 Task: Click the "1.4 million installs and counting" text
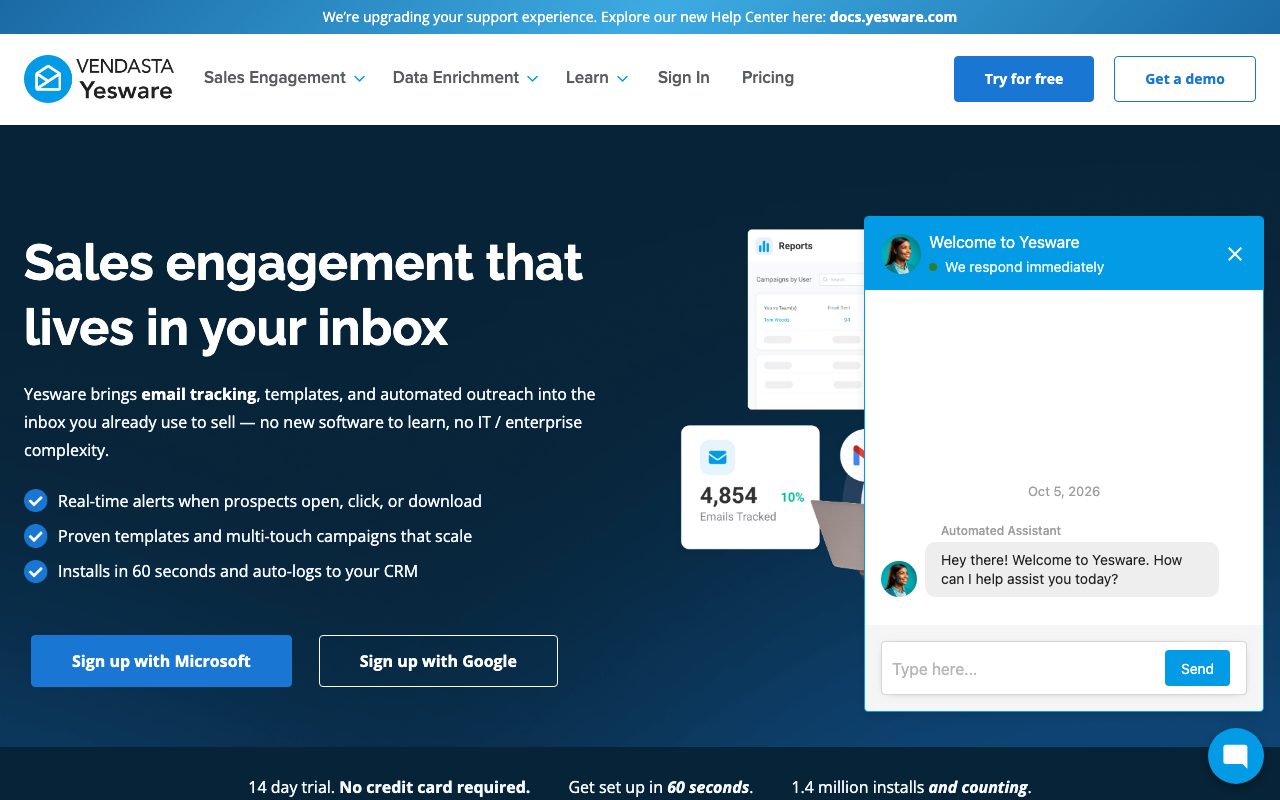pyautogui.click(x=911, y=787)
